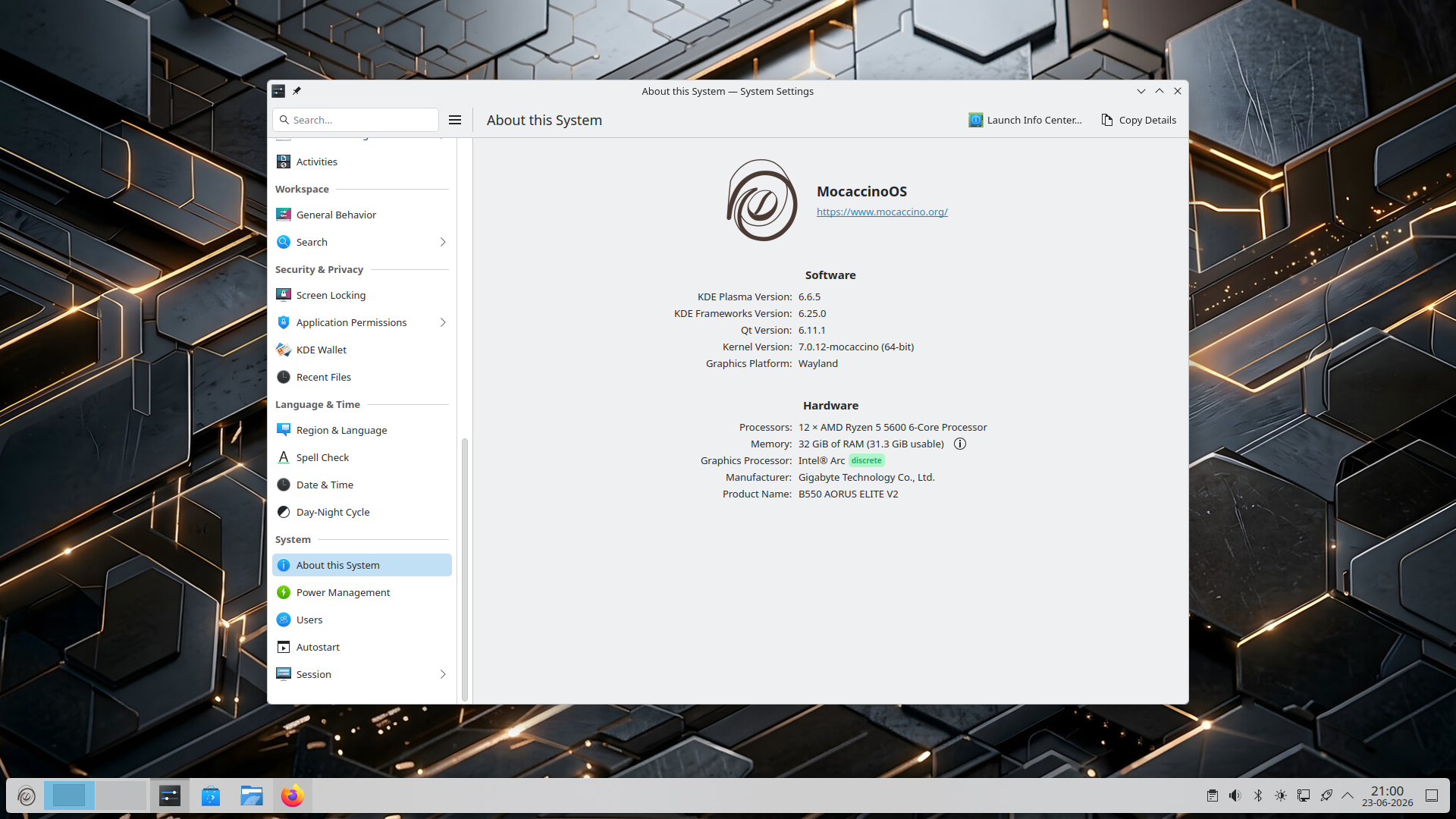Select the Day-Night Cycle icon

[x=284, y=512]
